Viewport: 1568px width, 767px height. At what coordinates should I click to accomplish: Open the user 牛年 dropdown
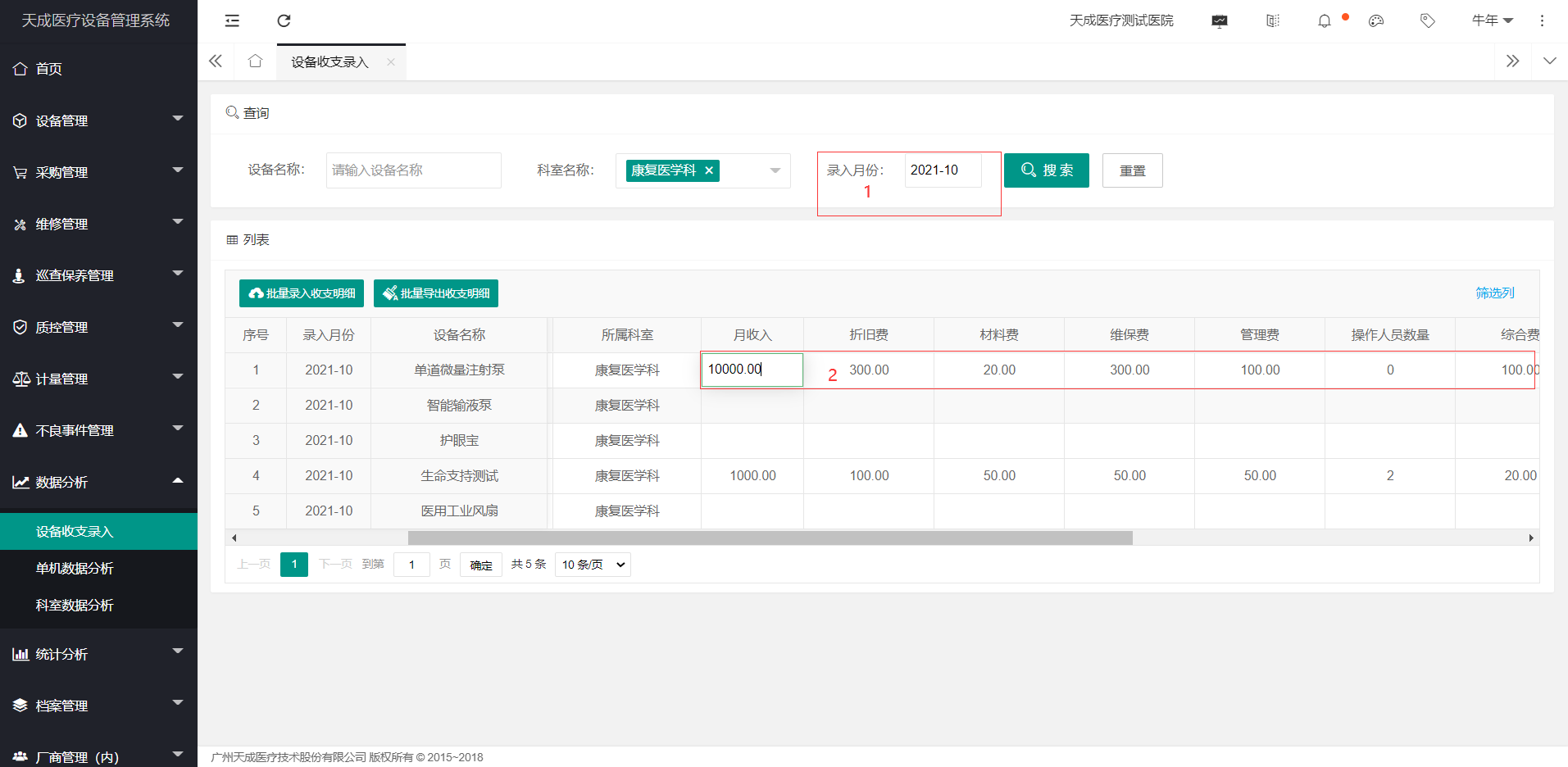[1493, 20]
